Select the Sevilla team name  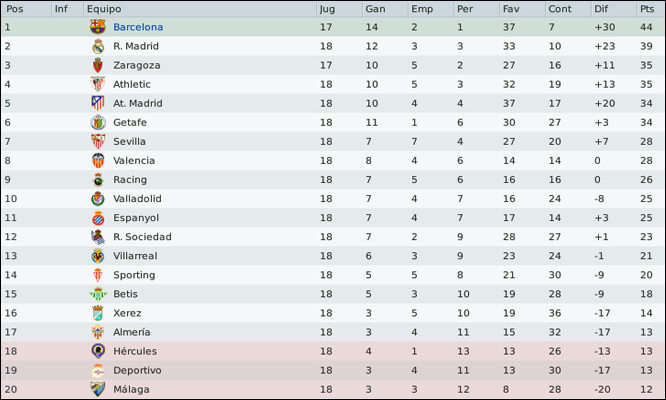pos(130,141)
